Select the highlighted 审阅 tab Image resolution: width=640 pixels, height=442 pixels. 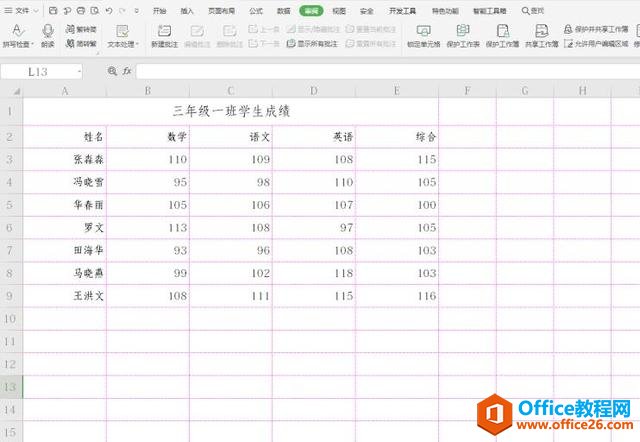tap(311, 11)
